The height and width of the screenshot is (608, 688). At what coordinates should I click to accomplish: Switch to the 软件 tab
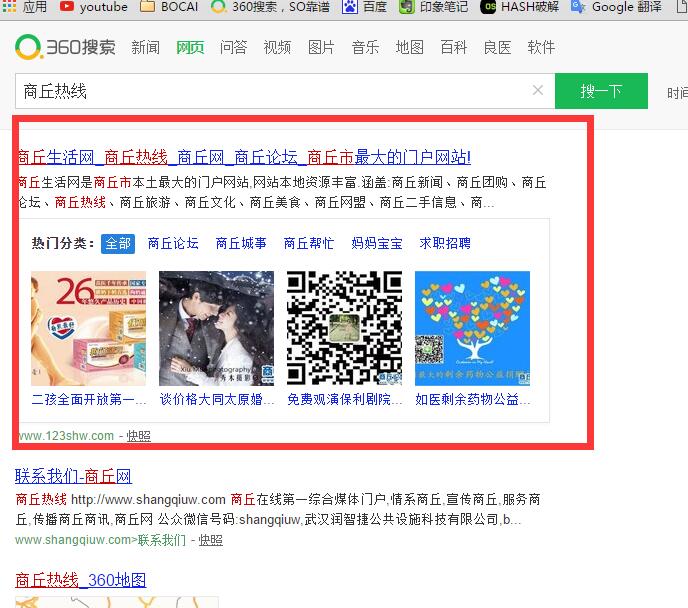(541, 47)
